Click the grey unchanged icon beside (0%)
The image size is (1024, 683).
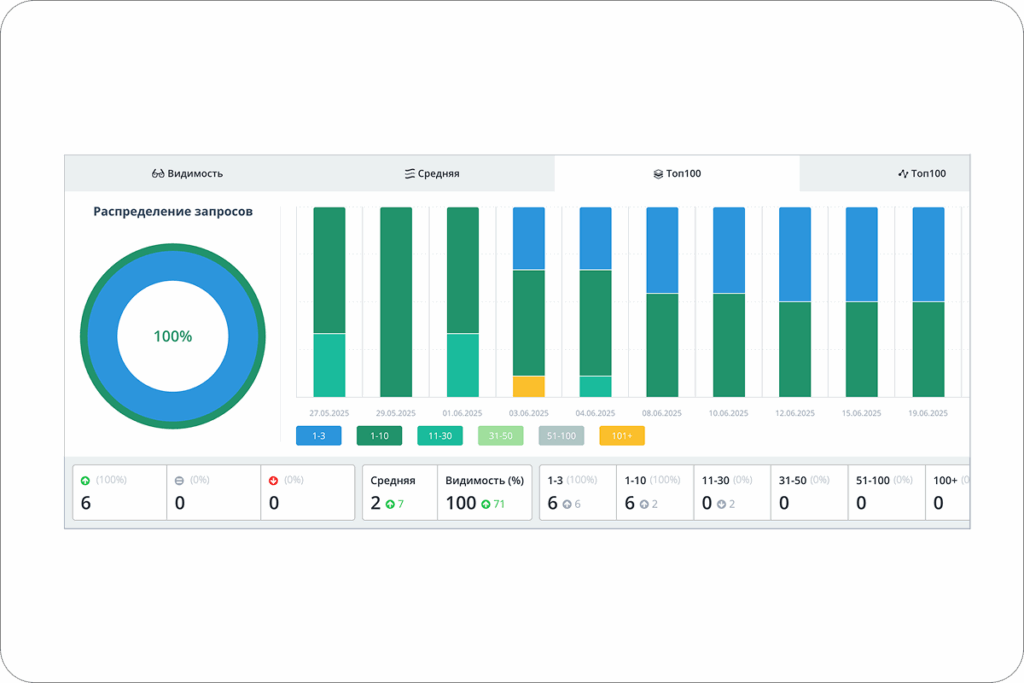(179, 481)
